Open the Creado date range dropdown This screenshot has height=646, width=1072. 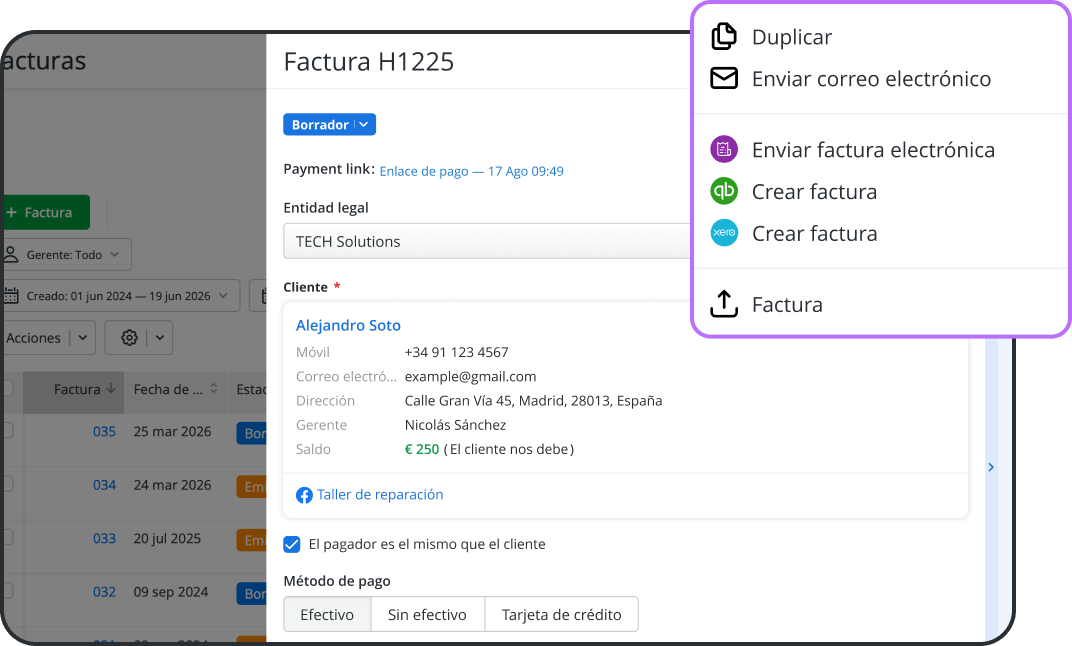pyautogui.click(x=121, y=295)
